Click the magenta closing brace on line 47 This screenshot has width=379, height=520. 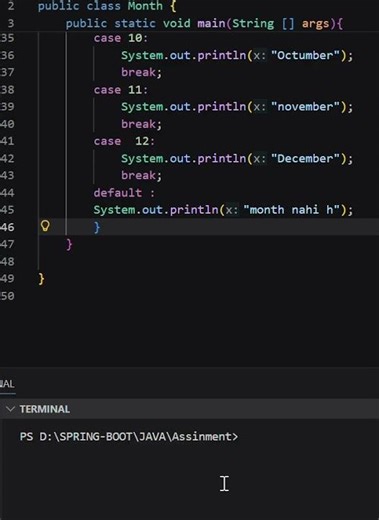click(x=69, y=245)
